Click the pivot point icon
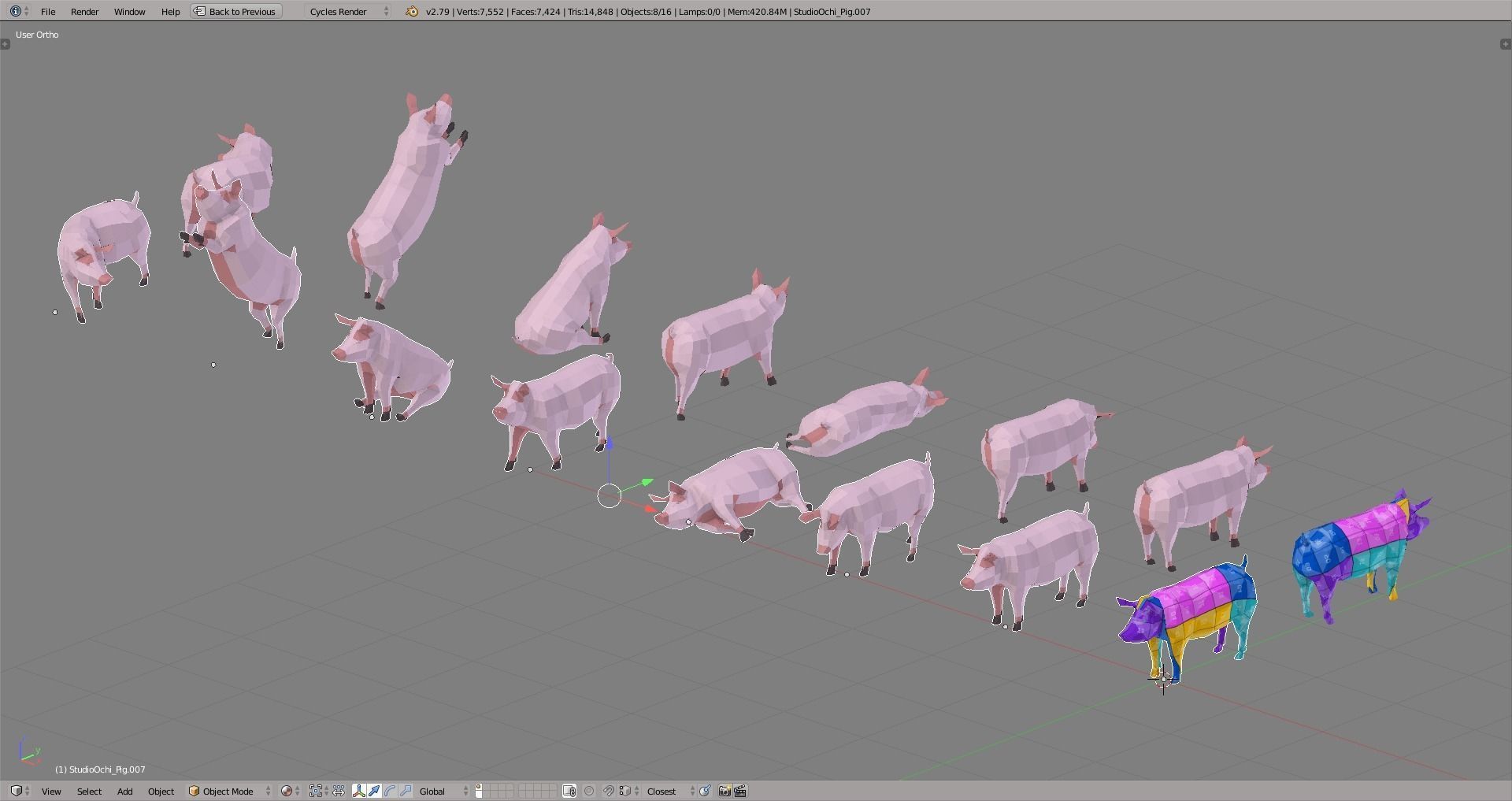This screenshot has height=801, width=1512. [x=317, y=791]
